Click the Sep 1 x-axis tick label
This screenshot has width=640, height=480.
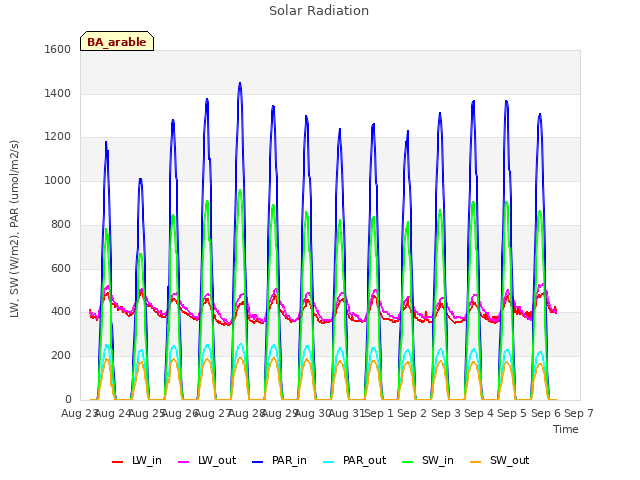tap(379, 413)
